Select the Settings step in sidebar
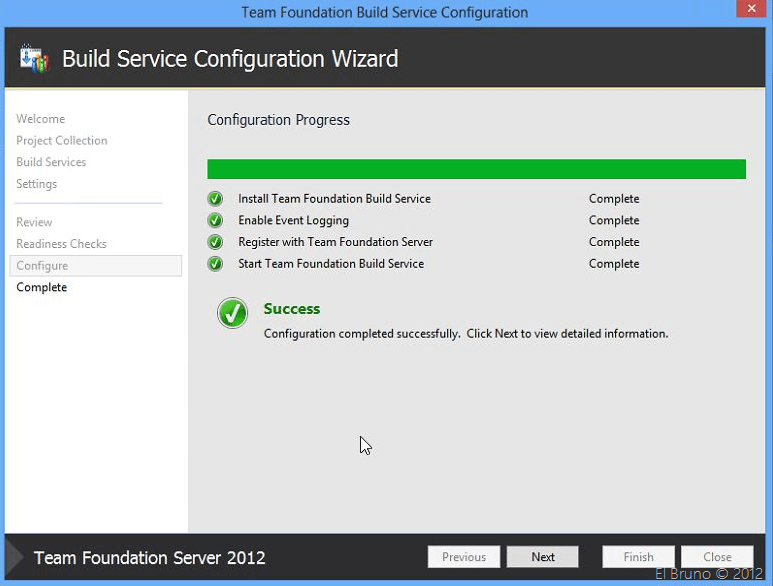The height and width of the screenshot is (586, 773). pos(37,185)
